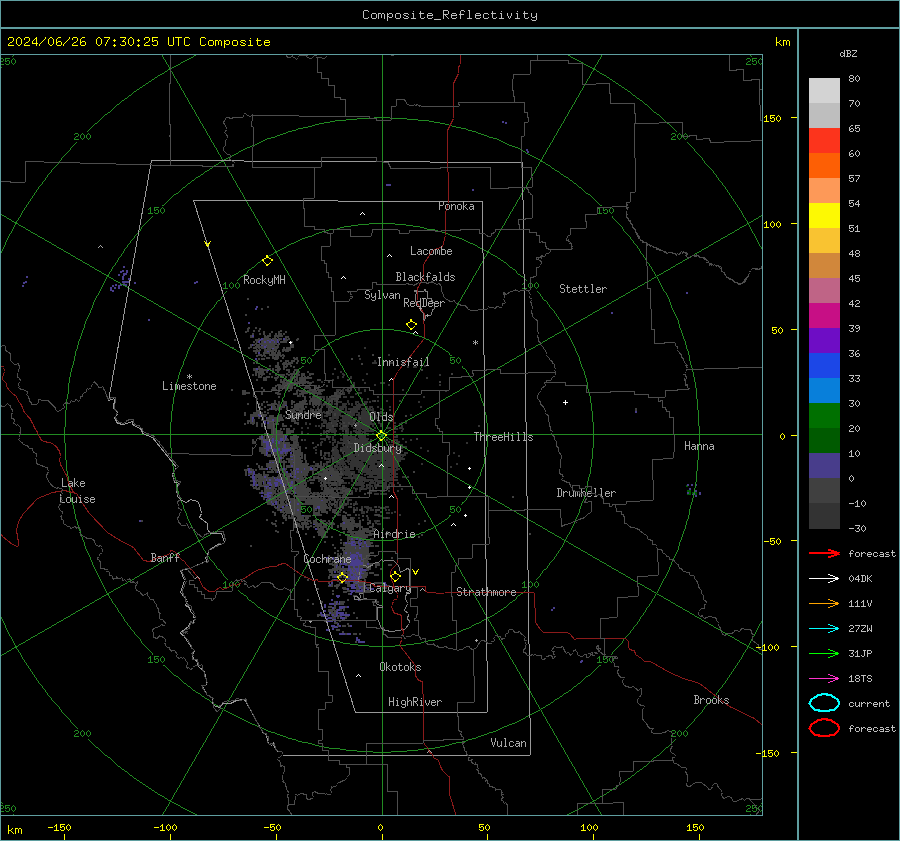Click the Lacombe city label

(x=431, y=251)
